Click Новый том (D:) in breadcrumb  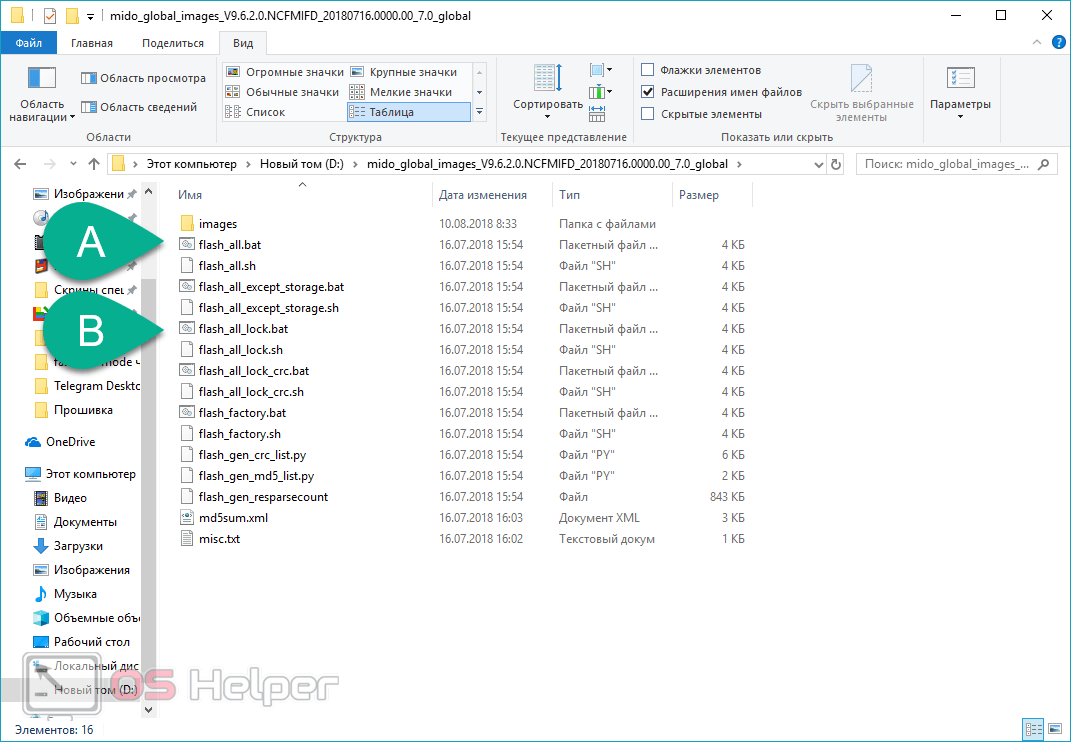click(x=301, y=164)
